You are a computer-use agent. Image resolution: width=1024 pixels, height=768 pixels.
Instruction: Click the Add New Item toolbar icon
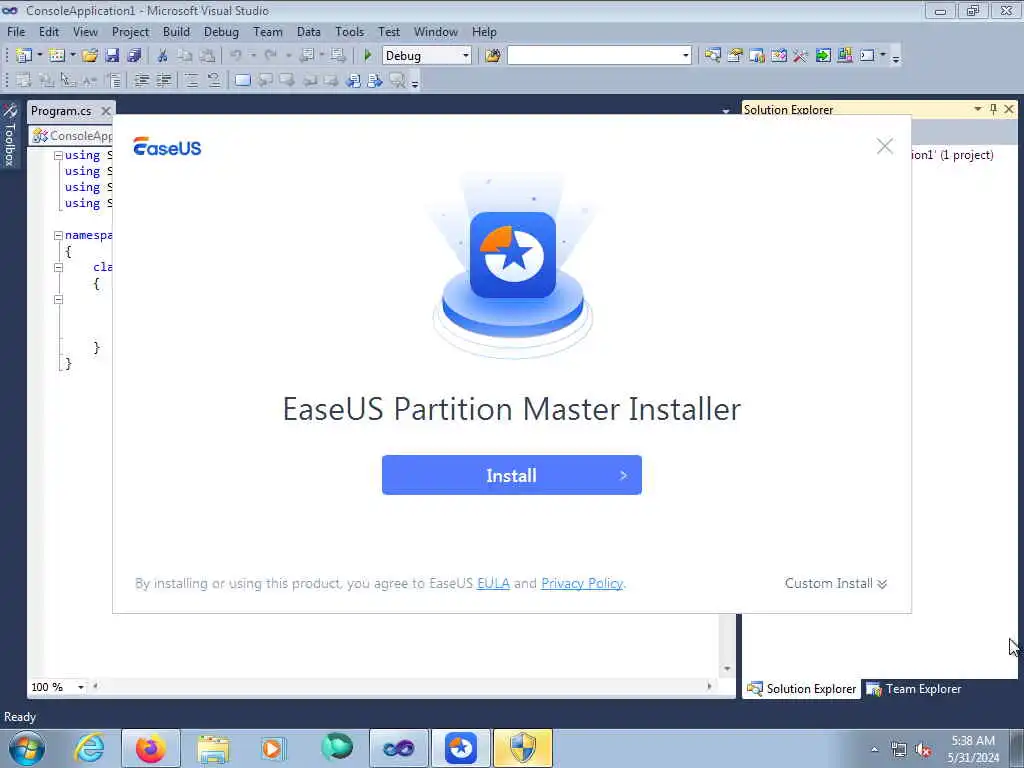pos(57,56)
